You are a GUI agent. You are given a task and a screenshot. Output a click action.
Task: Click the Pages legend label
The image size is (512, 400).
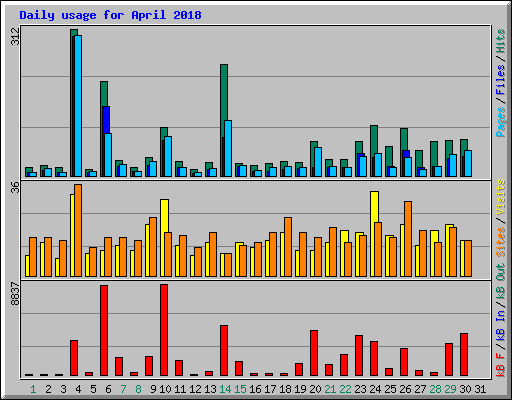[501, 122]
